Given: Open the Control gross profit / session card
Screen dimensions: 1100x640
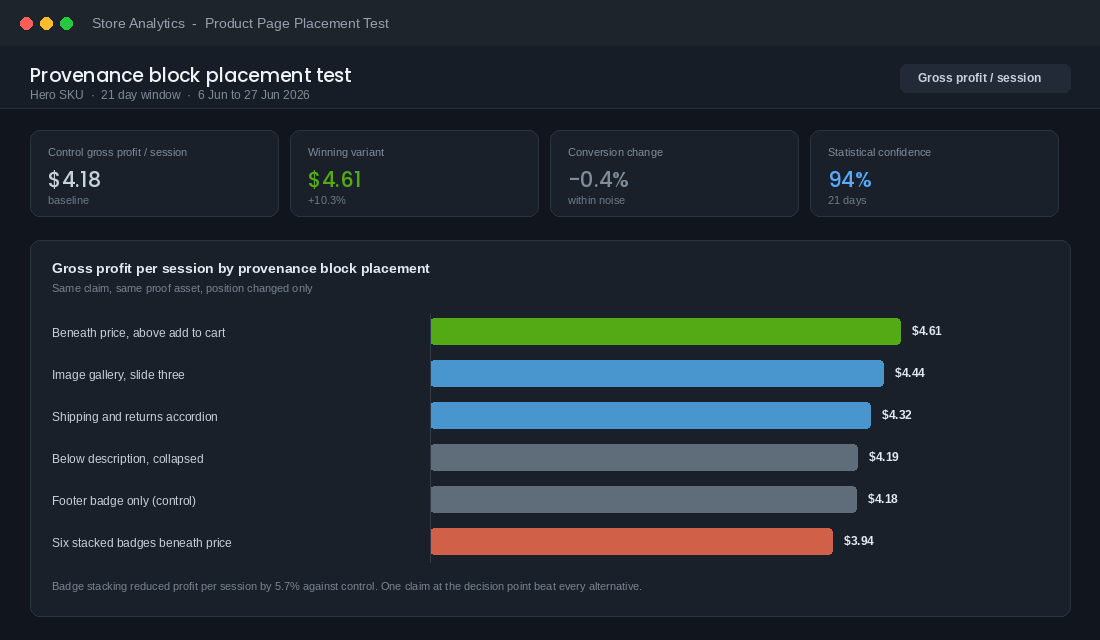Looking at the screenshot, I should click(154, 173).
